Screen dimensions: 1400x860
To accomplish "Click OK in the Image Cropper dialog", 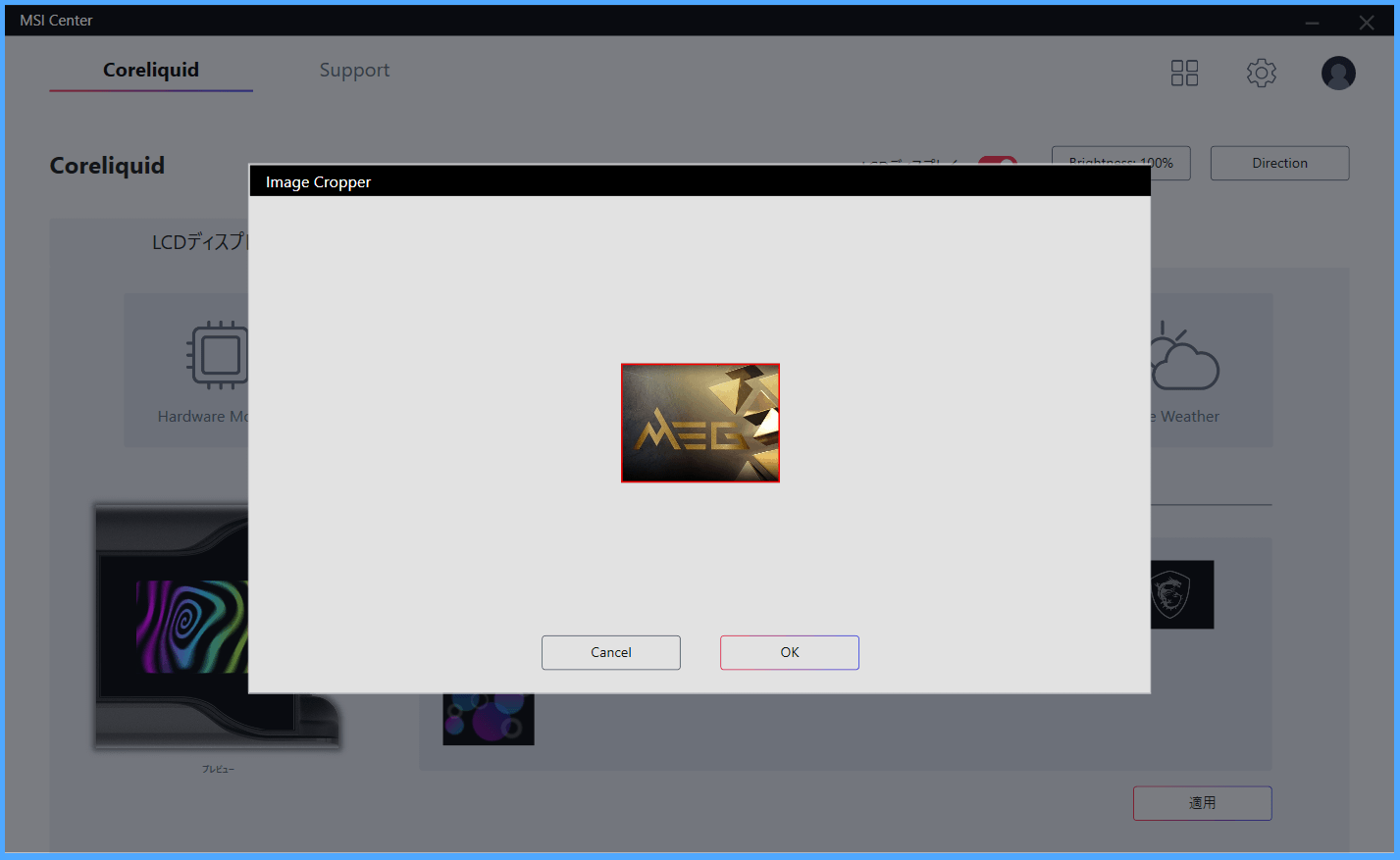I will 789,652.
